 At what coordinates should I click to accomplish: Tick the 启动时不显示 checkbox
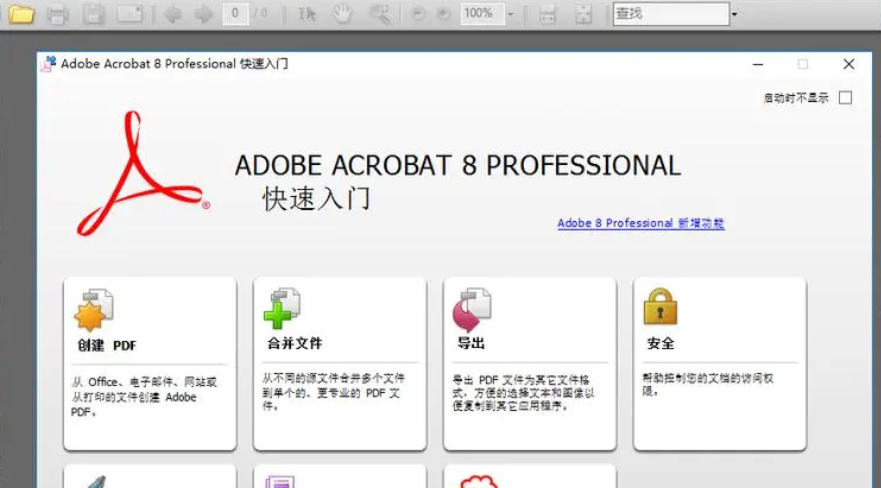click(845, 98)
